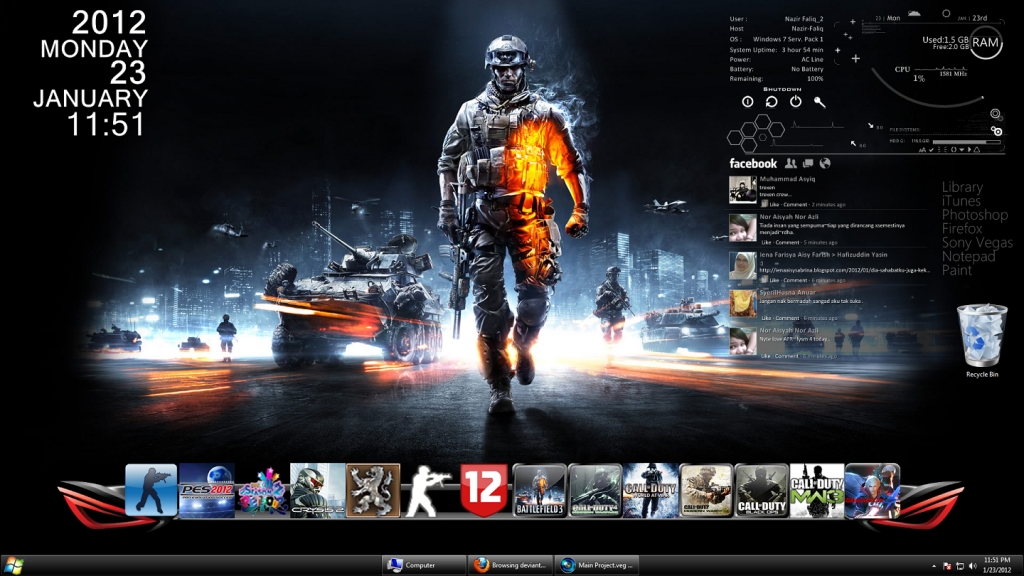Open Facebook messages icon in widget

[x=808, y=163]
